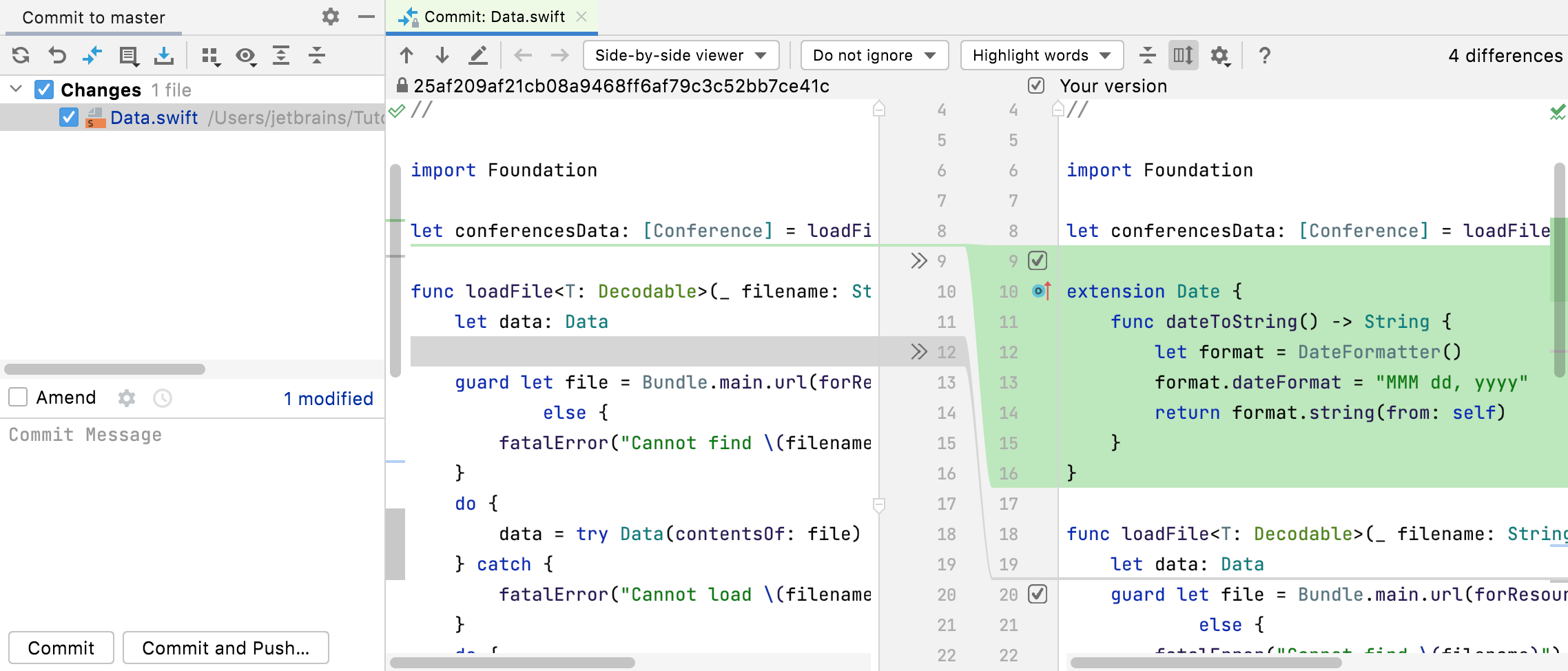Toggle synchronize scrolling icon
1568x671 pixels.
[1184, 55]
